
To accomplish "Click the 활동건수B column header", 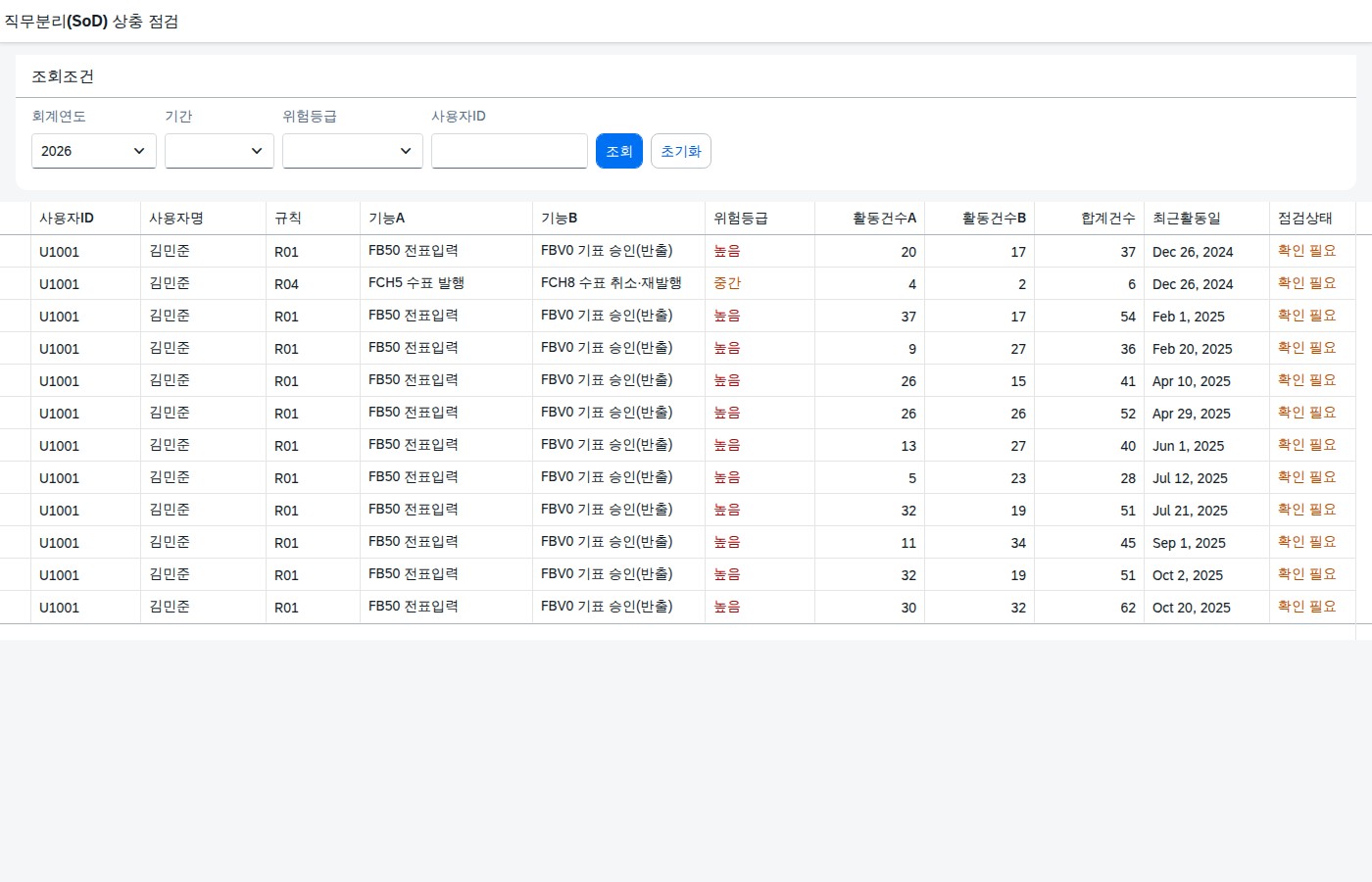I will (x=980, y=219).
